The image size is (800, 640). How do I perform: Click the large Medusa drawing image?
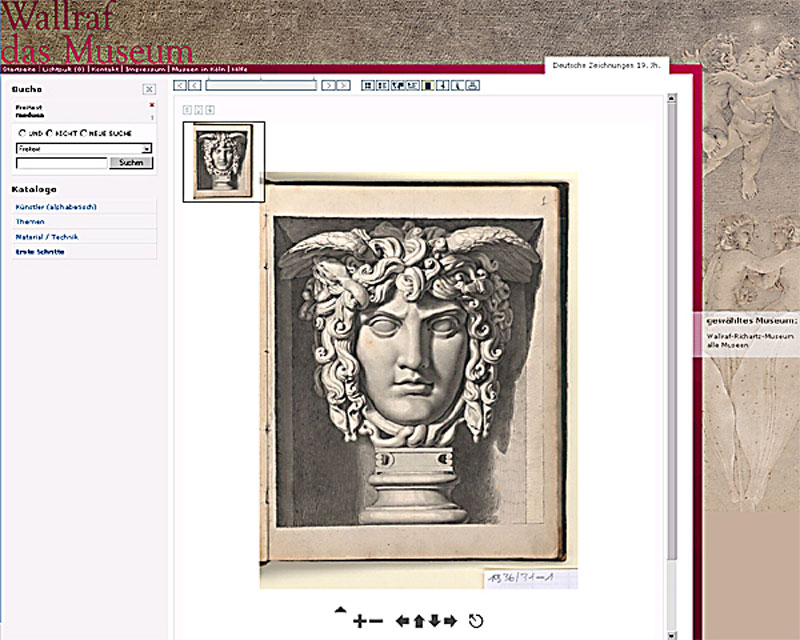coord(418,380)
